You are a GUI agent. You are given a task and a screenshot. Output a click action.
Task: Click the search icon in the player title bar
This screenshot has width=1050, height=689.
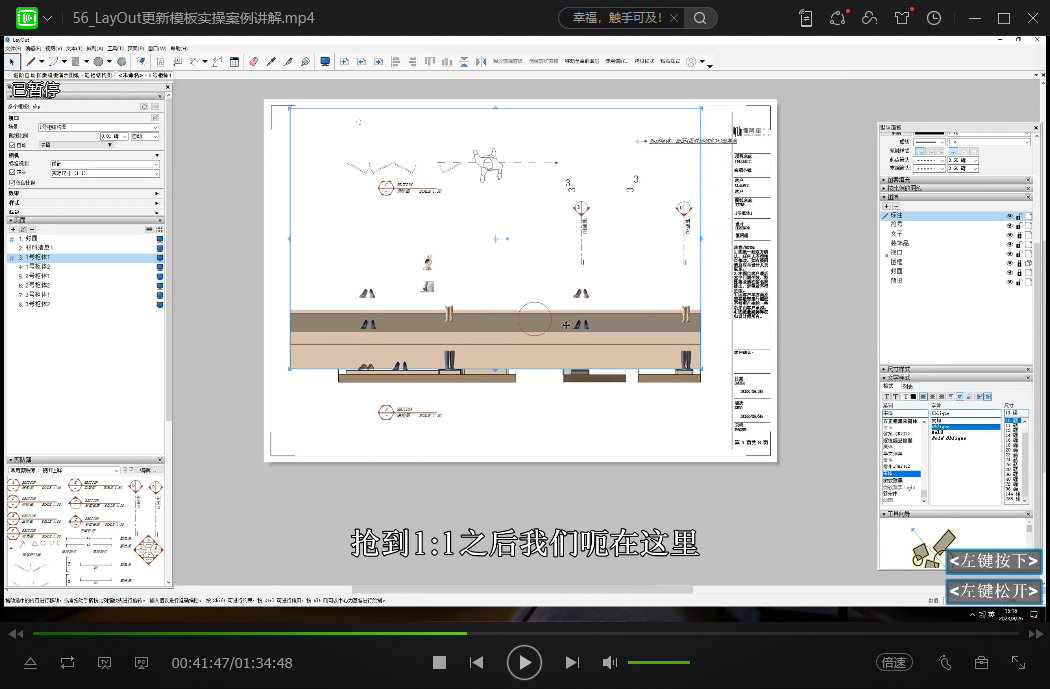coord(700,18)
